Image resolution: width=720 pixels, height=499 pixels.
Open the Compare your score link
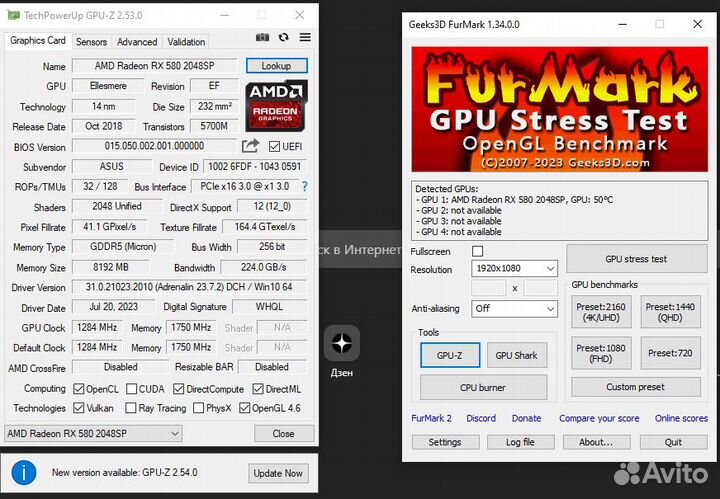(x=599, y=418)
